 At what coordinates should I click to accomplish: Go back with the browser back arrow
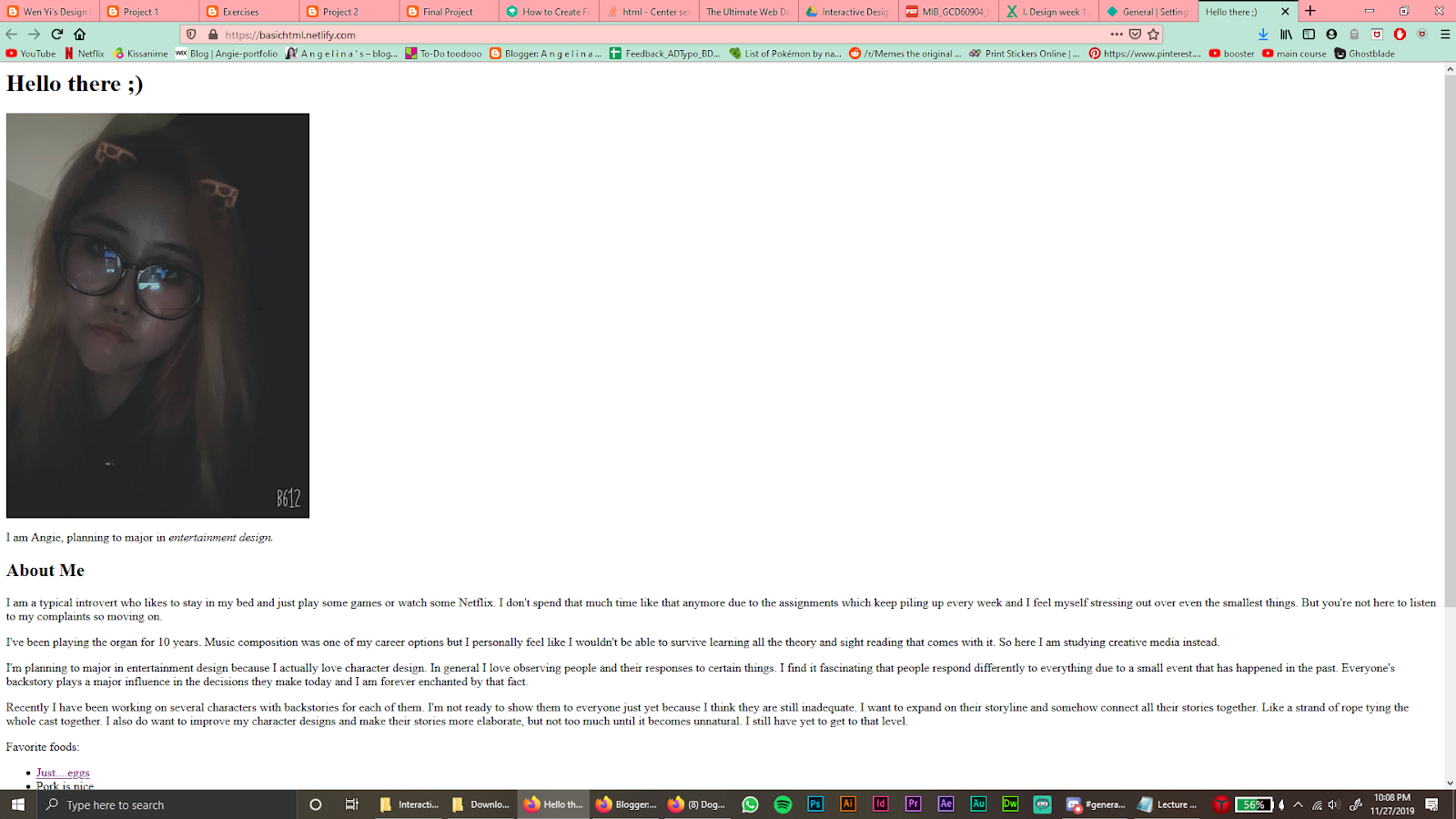(12, 35)
